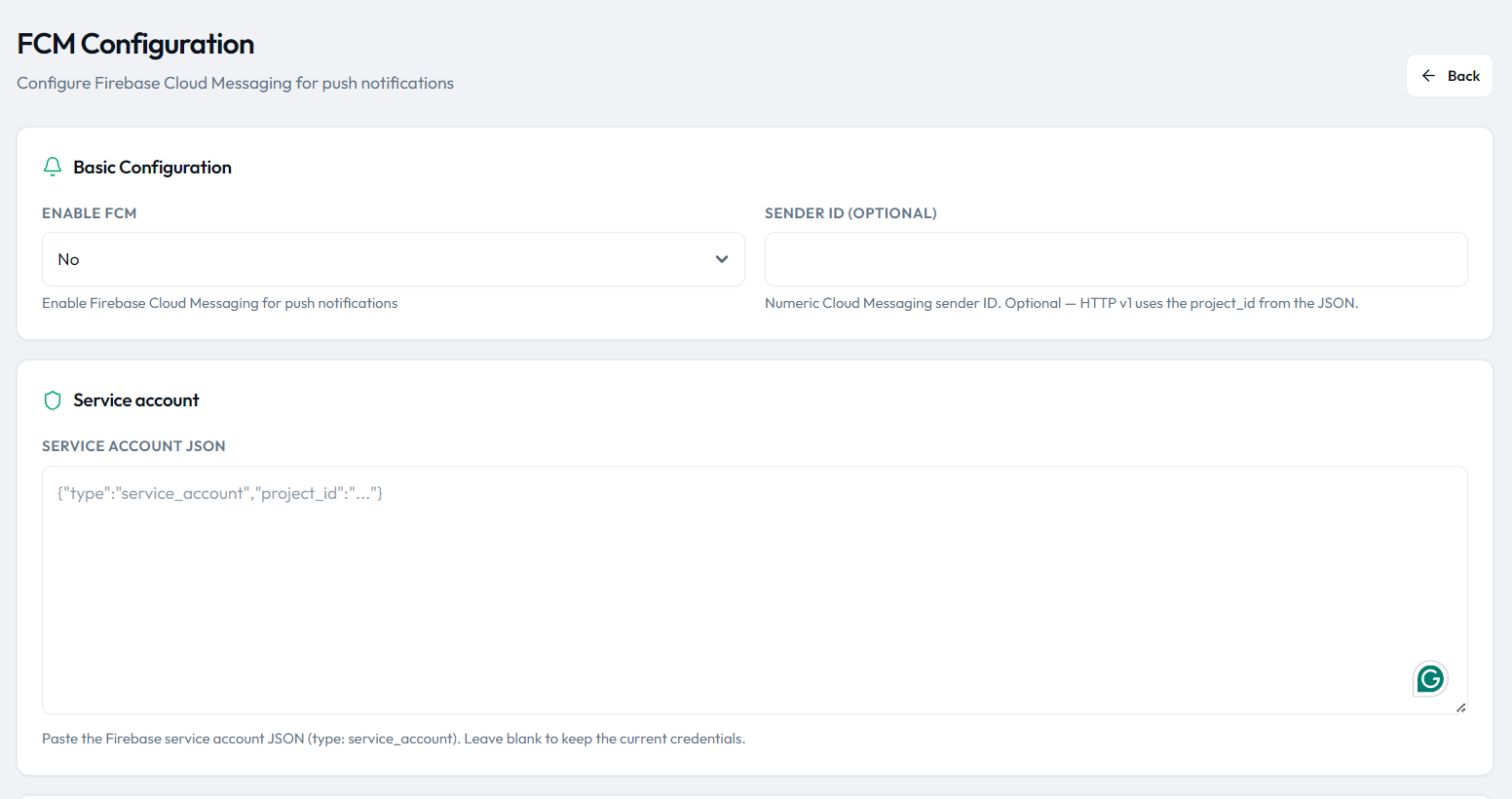1512x799 pixels.
Task: Click the Grammarly icon in the JSON textarea
Action: [x=1430, y=678]
